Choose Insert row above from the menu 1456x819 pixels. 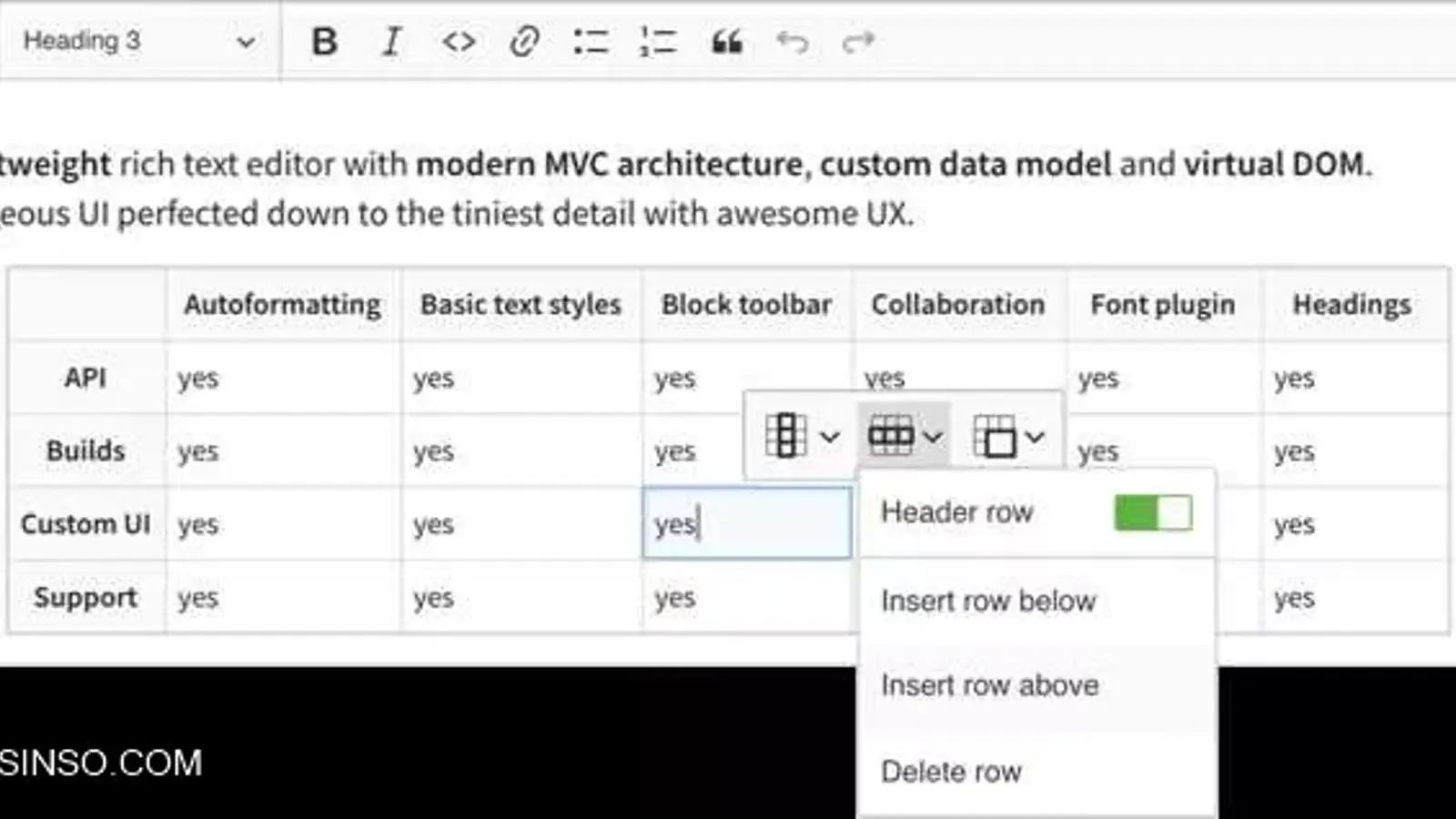[x=990, y=685]
